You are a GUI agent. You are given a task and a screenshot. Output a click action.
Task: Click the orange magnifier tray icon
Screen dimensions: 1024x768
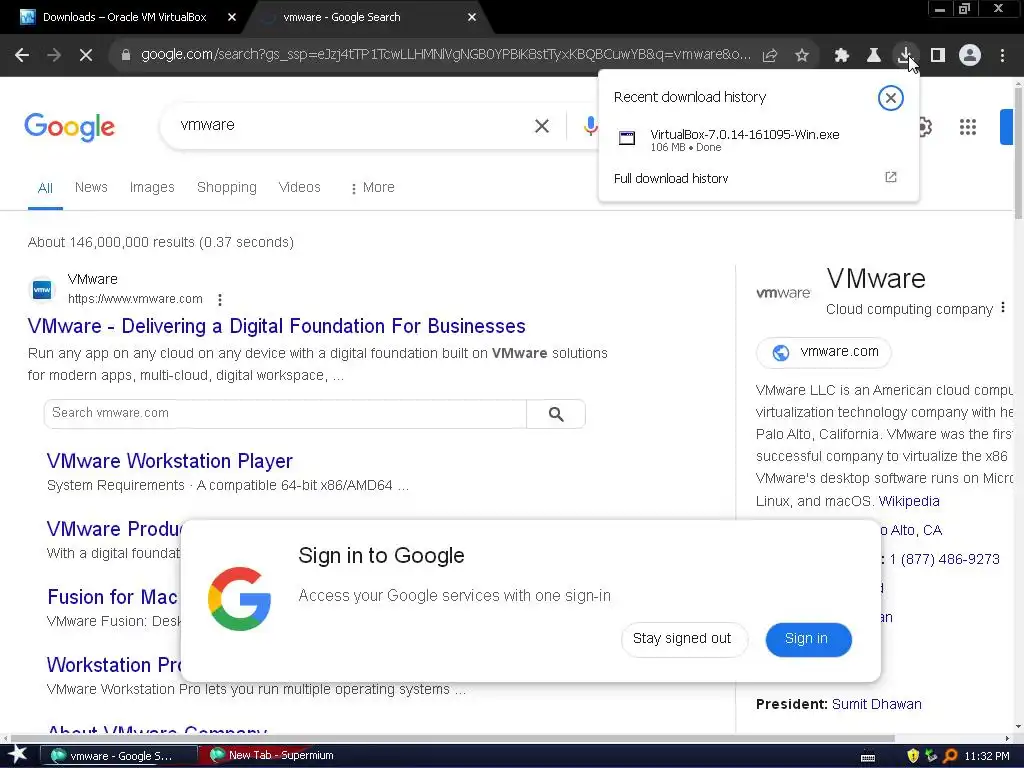(x=950, y=756)
